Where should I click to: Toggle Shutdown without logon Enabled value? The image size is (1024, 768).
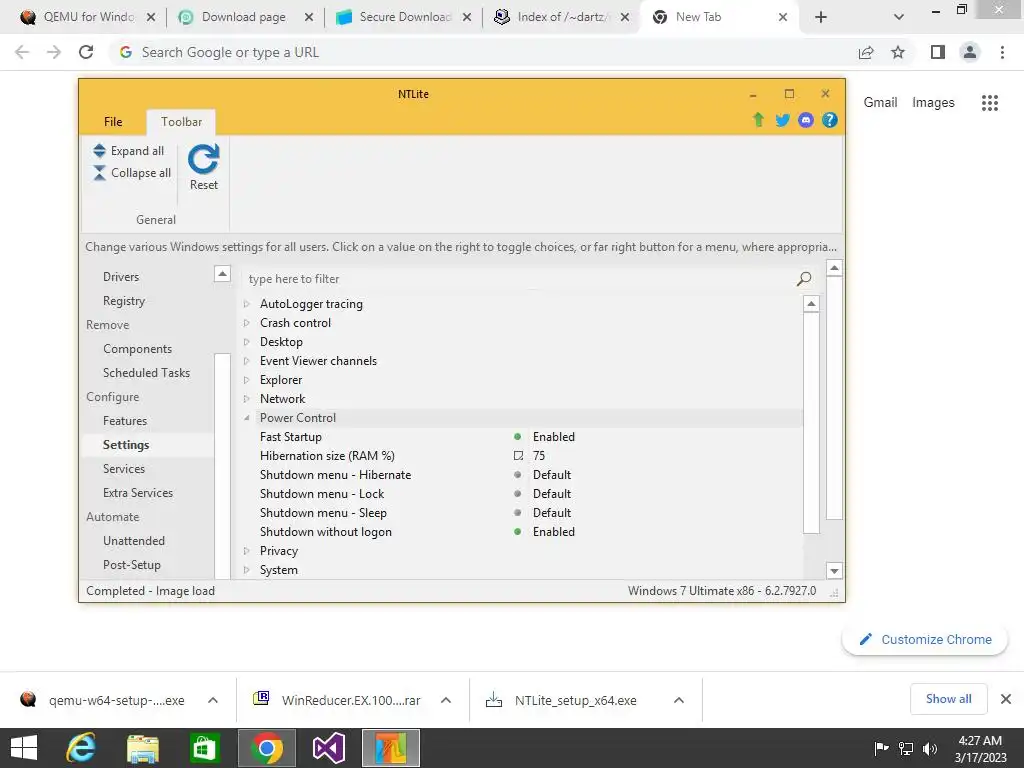(x=553, y=532)
